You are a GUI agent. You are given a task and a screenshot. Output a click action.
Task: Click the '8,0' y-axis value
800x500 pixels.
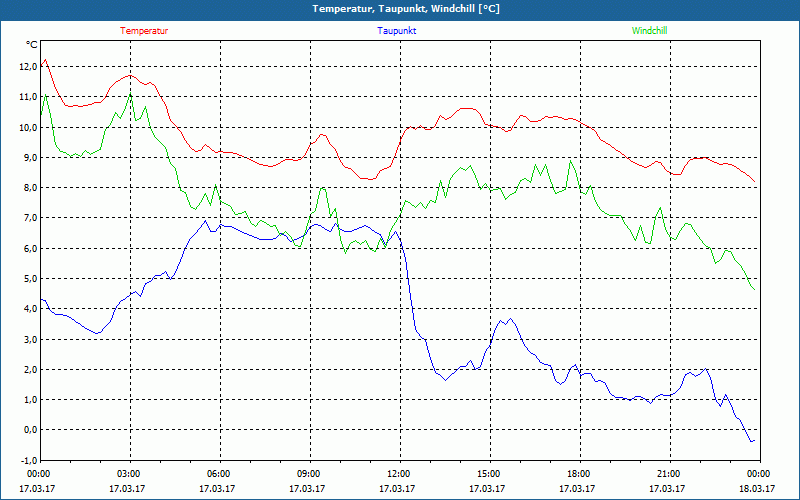pos(30,187)
